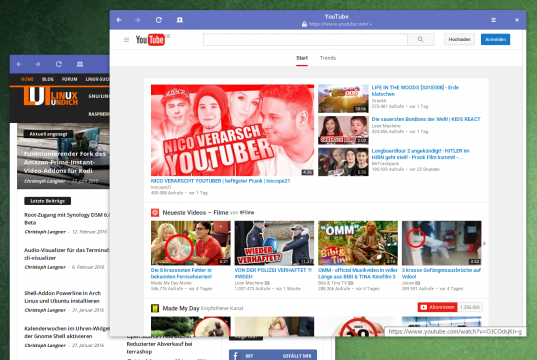
Task: Open Root-Zugang mit Synology DSM article
Action: coord(67,219)
